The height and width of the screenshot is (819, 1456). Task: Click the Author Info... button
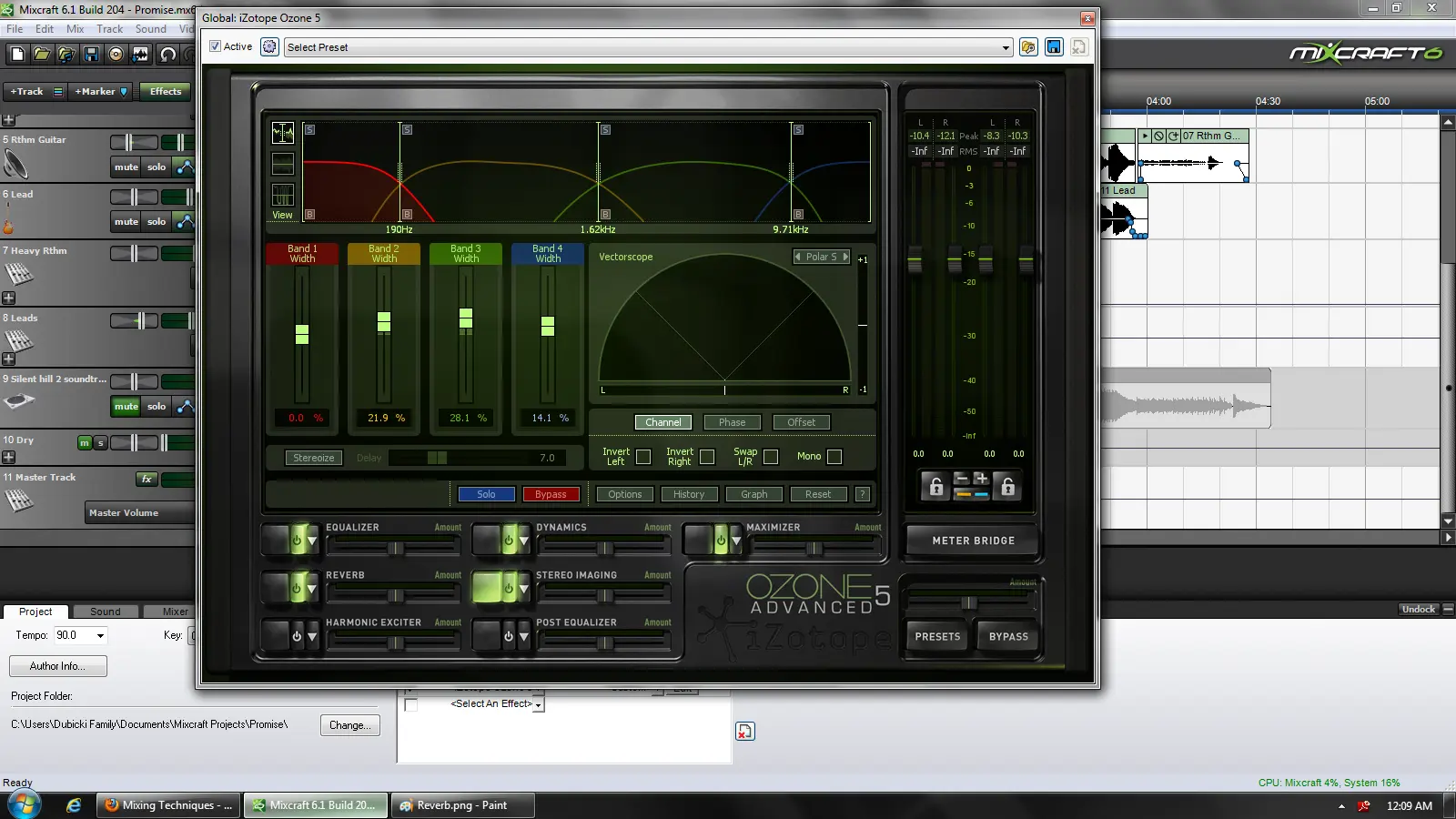pyautogui.click(x=57, y=666)
